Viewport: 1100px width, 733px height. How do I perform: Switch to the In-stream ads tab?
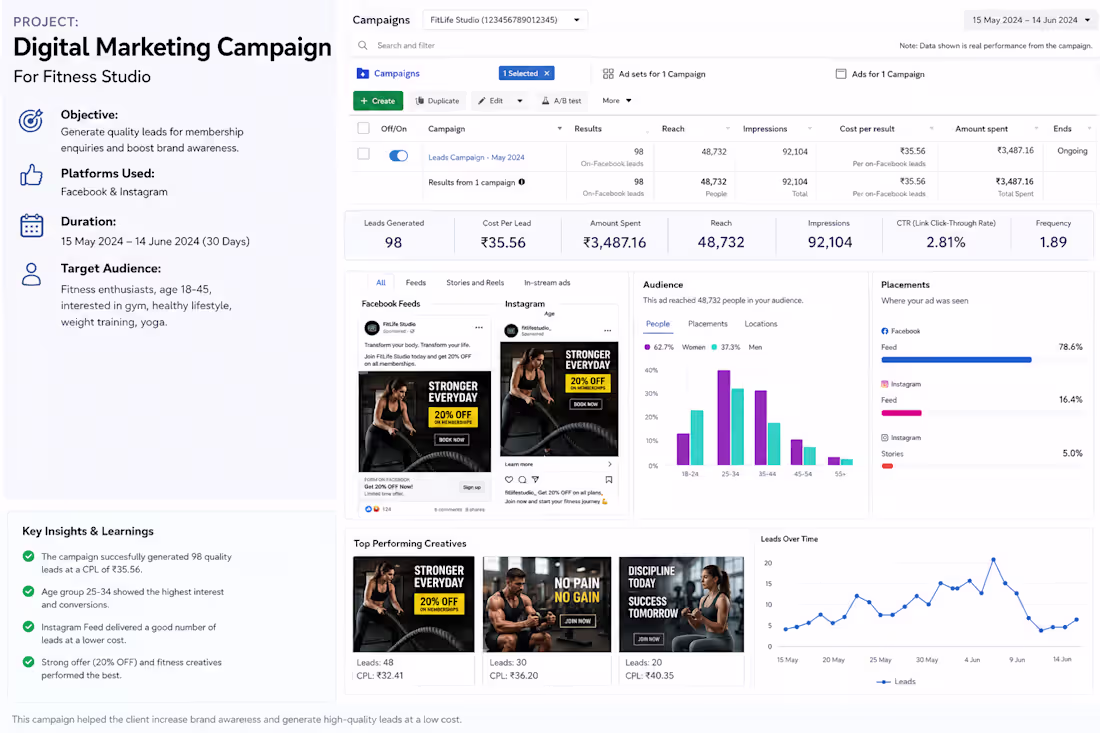pyautogui.click(x=547, y=283)
